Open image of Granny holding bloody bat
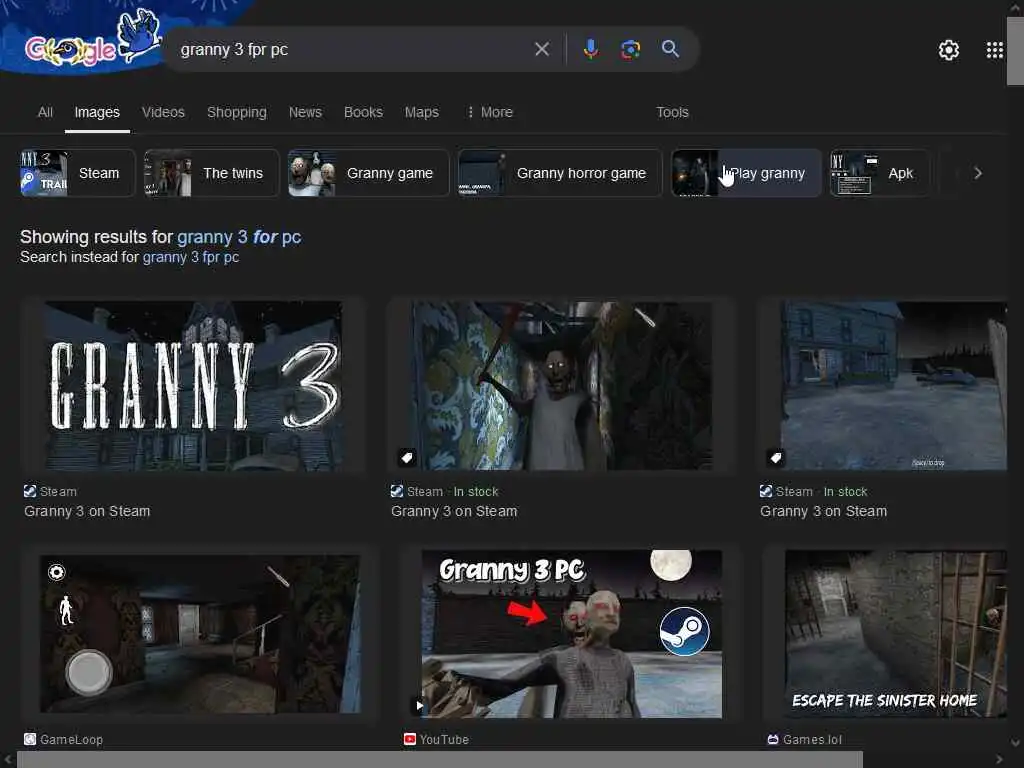 562,385
